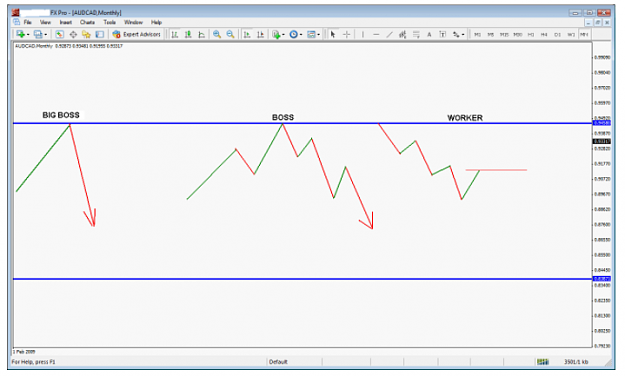This screenshot has width=625, height=376.
Task: Select the Text (A) tool
Action: point(429,34)
